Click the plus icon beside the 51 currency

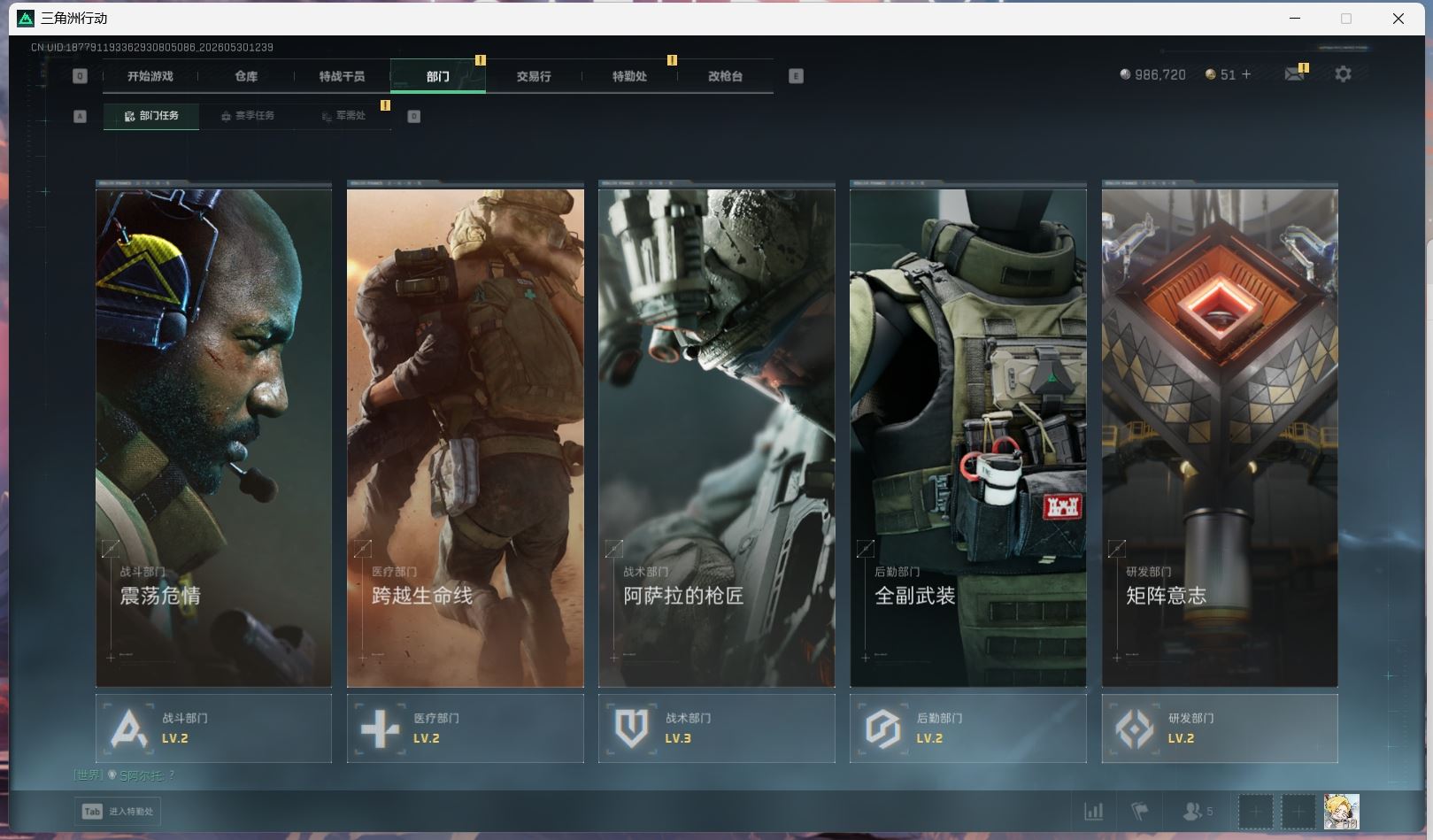pos(1246,74)
